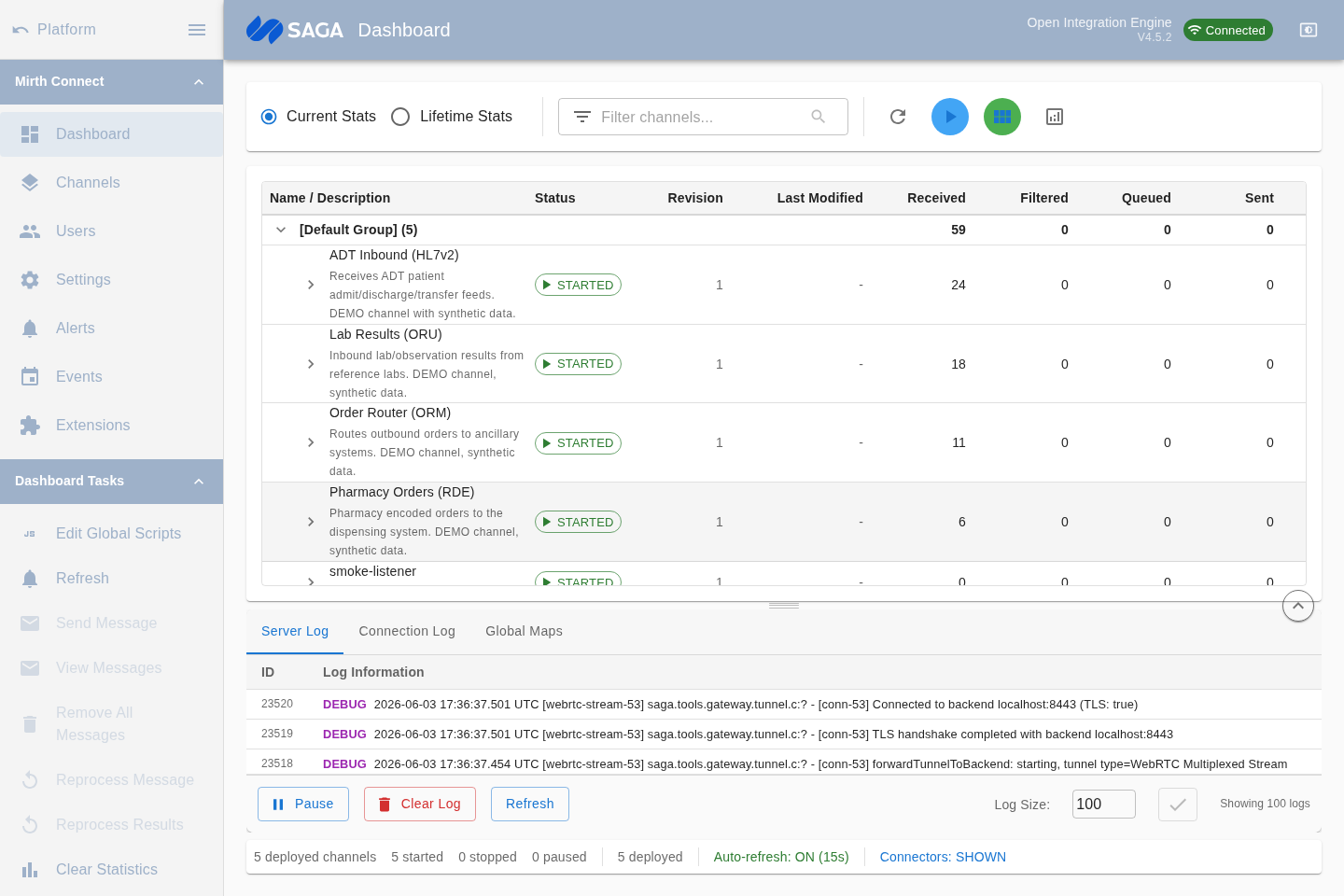Click the Clear Log button
The image size is (1344, 896).
coord(420,804)
